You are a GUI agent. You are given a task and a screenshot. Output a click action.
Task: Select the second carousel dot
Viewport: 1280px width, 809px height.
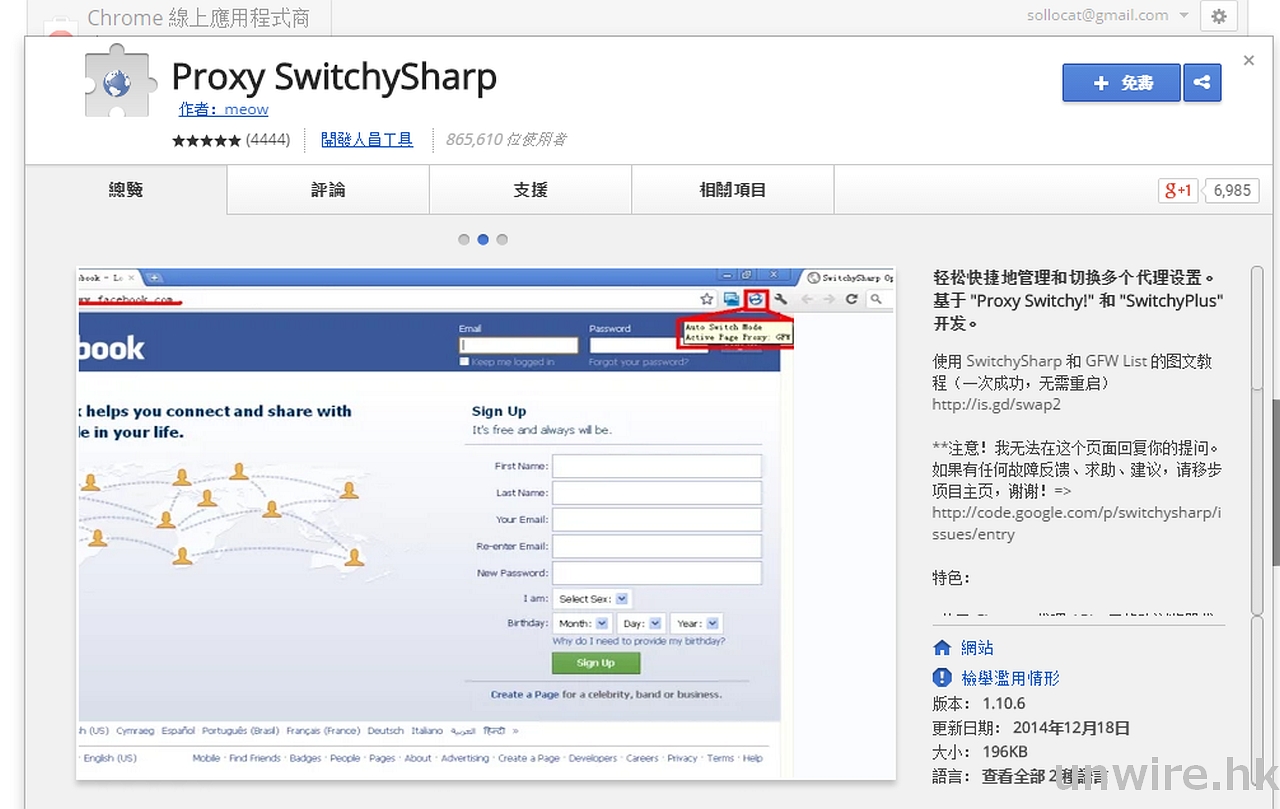pos(483,240)
